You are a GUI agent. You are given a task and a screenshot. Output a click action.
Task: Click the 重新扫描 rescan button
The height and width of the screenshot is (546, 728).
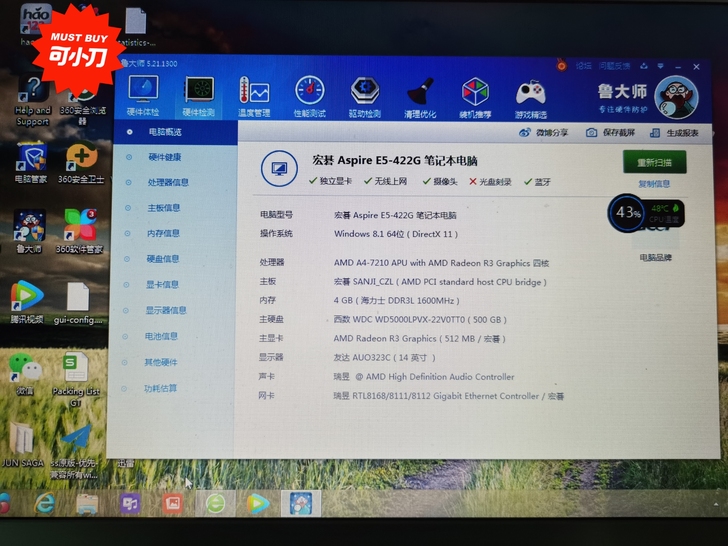click(x=655, y=162)
